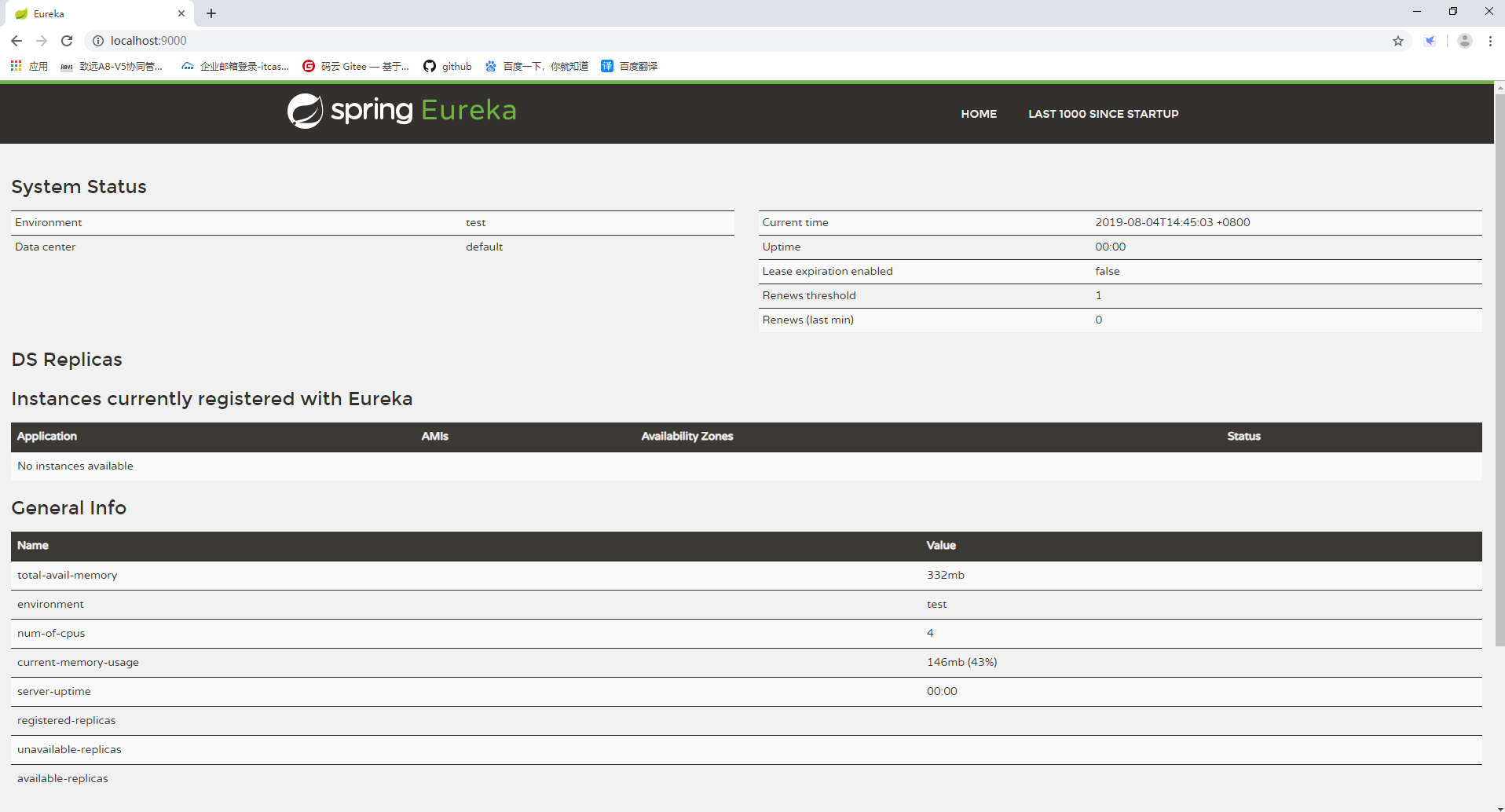Open a new browser tab
Screen dimensions: 1505x812
211,13
